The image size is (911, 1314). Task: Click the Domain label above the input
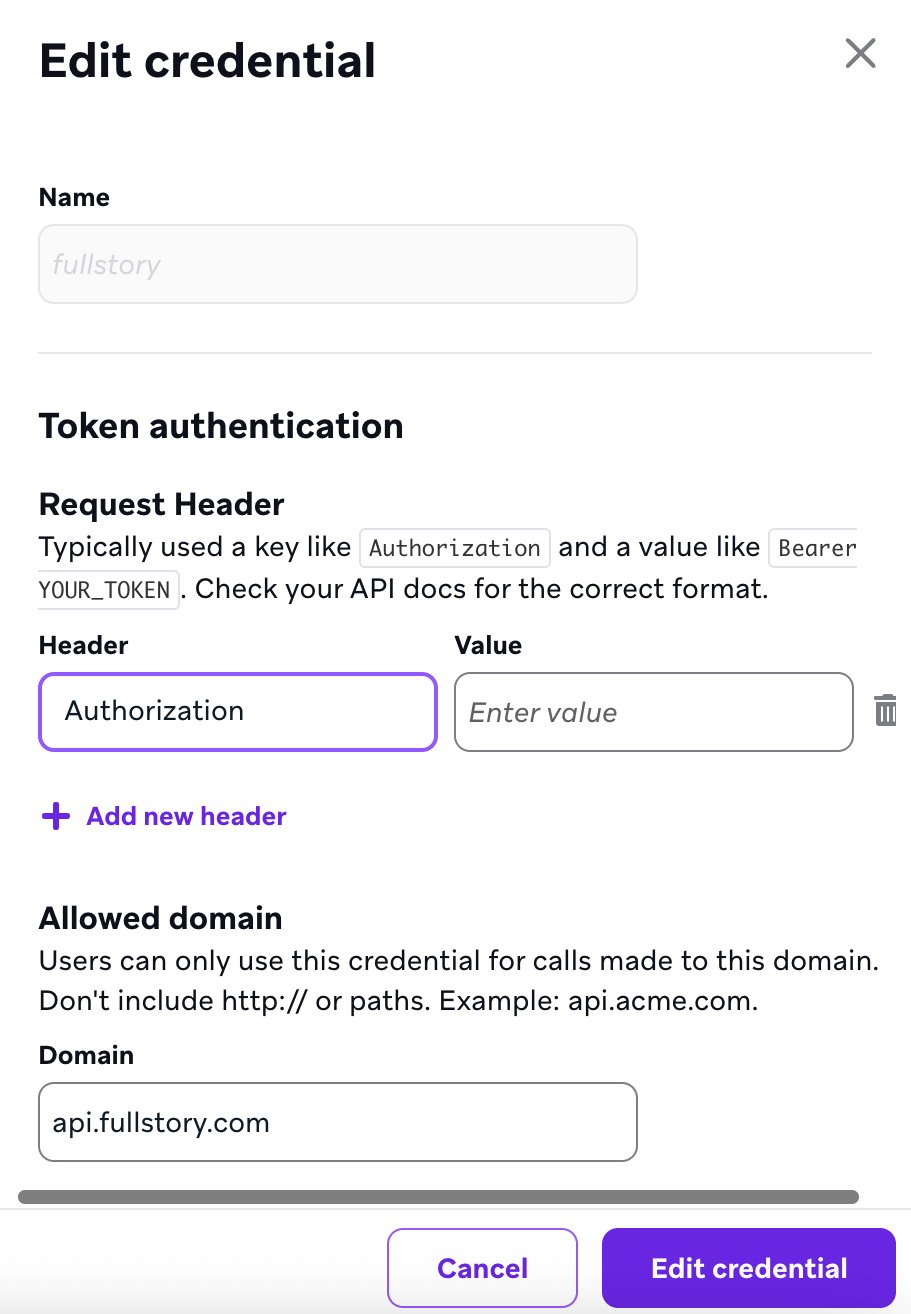[x=86, y=1055]
